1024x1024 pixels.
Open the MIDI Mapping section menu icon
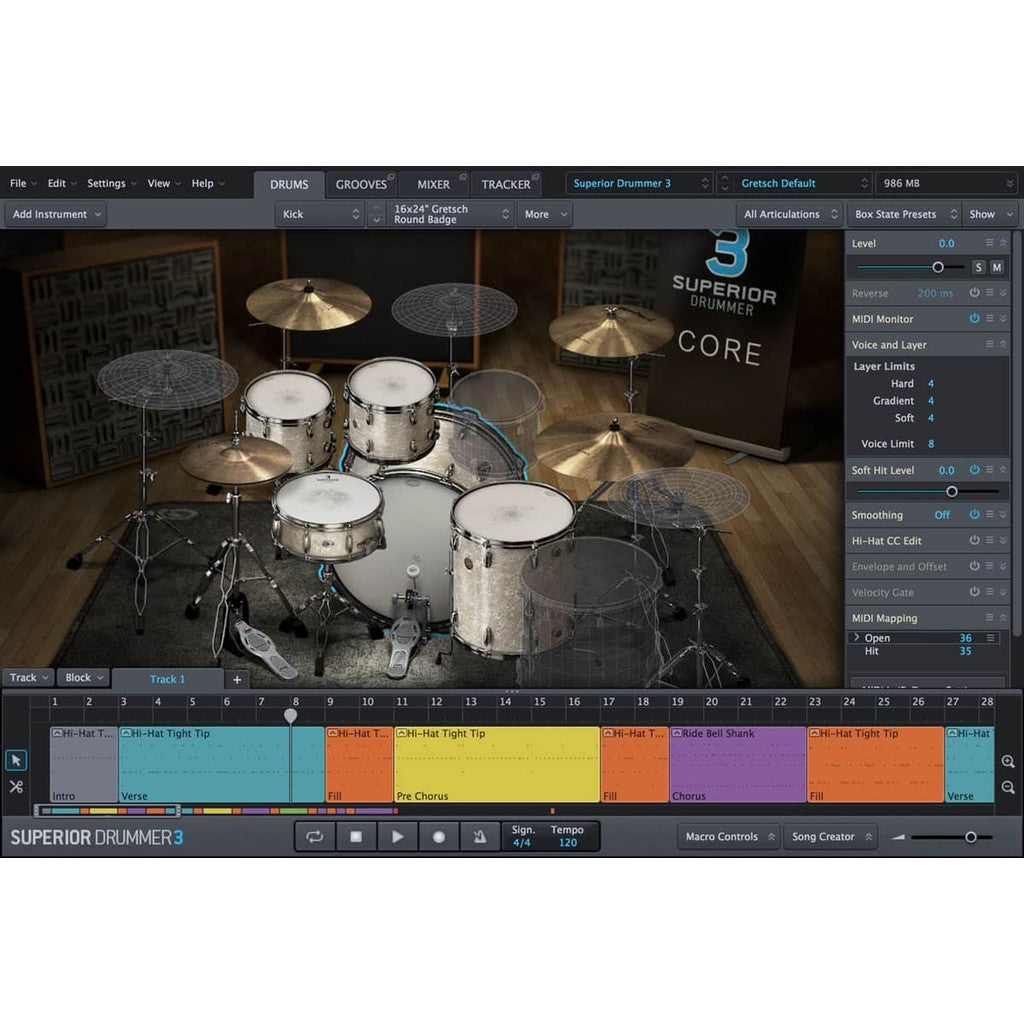tap(989, 618)
